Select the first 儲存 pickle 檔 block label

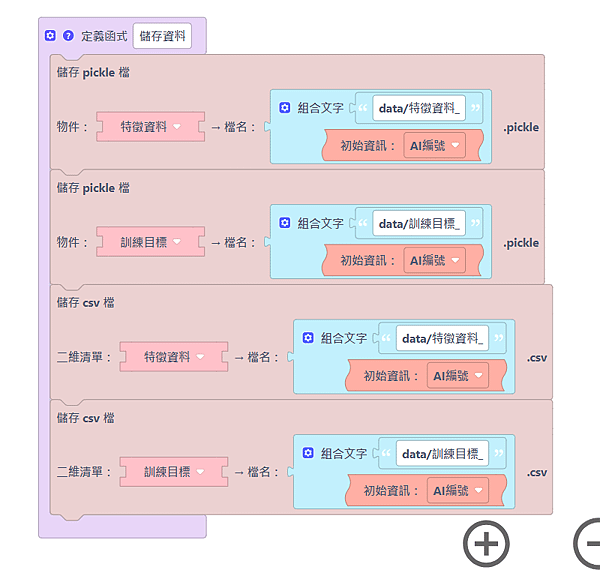[93, 72]
